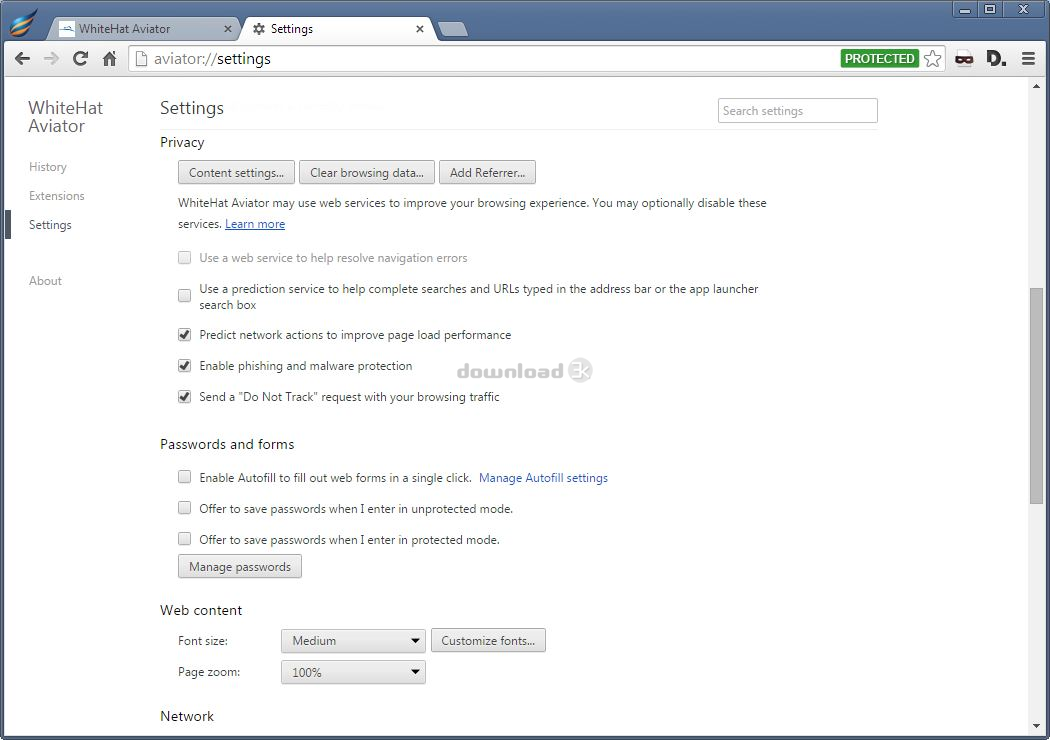The height and width of the screenshot is (740, 1050).
Task: Toggle prediction service for searches checkbox
Action: tap(184, 295)
